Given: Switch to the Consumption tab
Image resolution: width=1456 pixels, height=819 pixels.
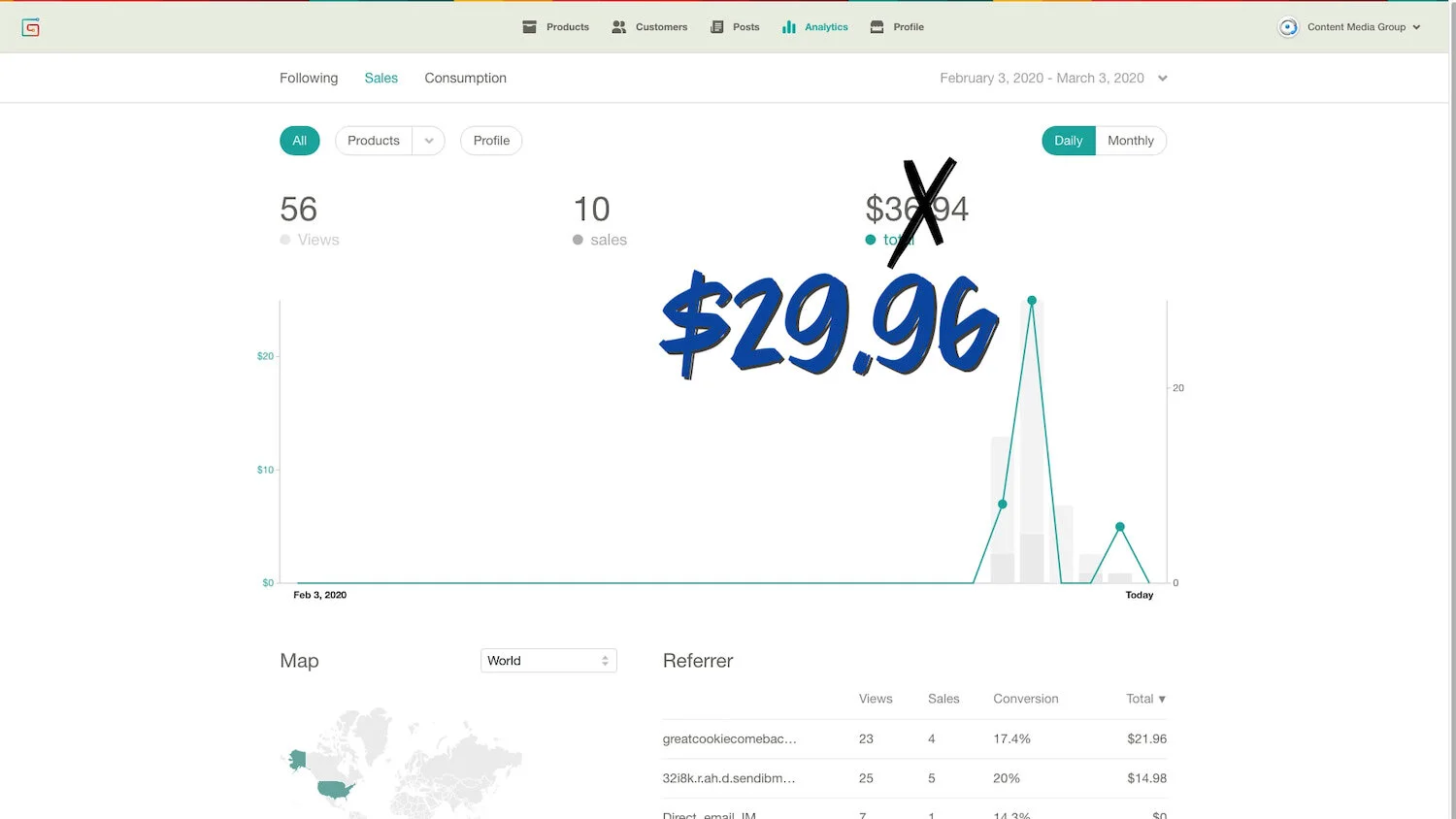Looking at the screenshot, I should coord(465,78).
